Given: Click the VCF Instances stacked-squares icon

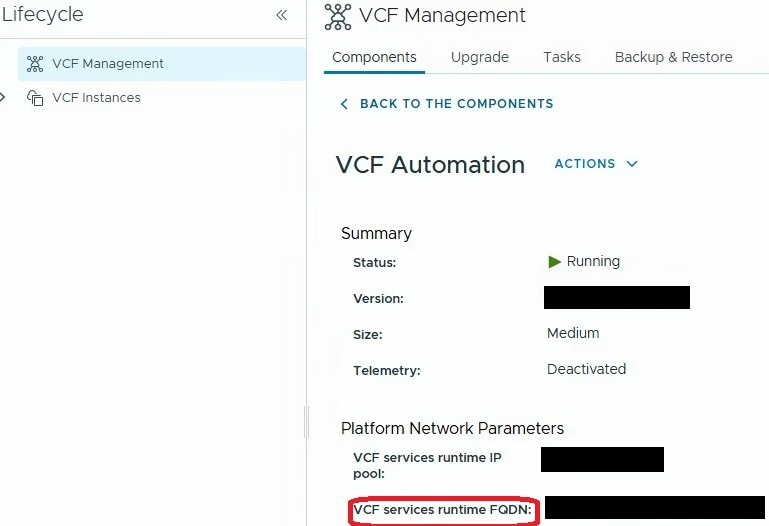Looking at the screenshot, I should (35, 98).
